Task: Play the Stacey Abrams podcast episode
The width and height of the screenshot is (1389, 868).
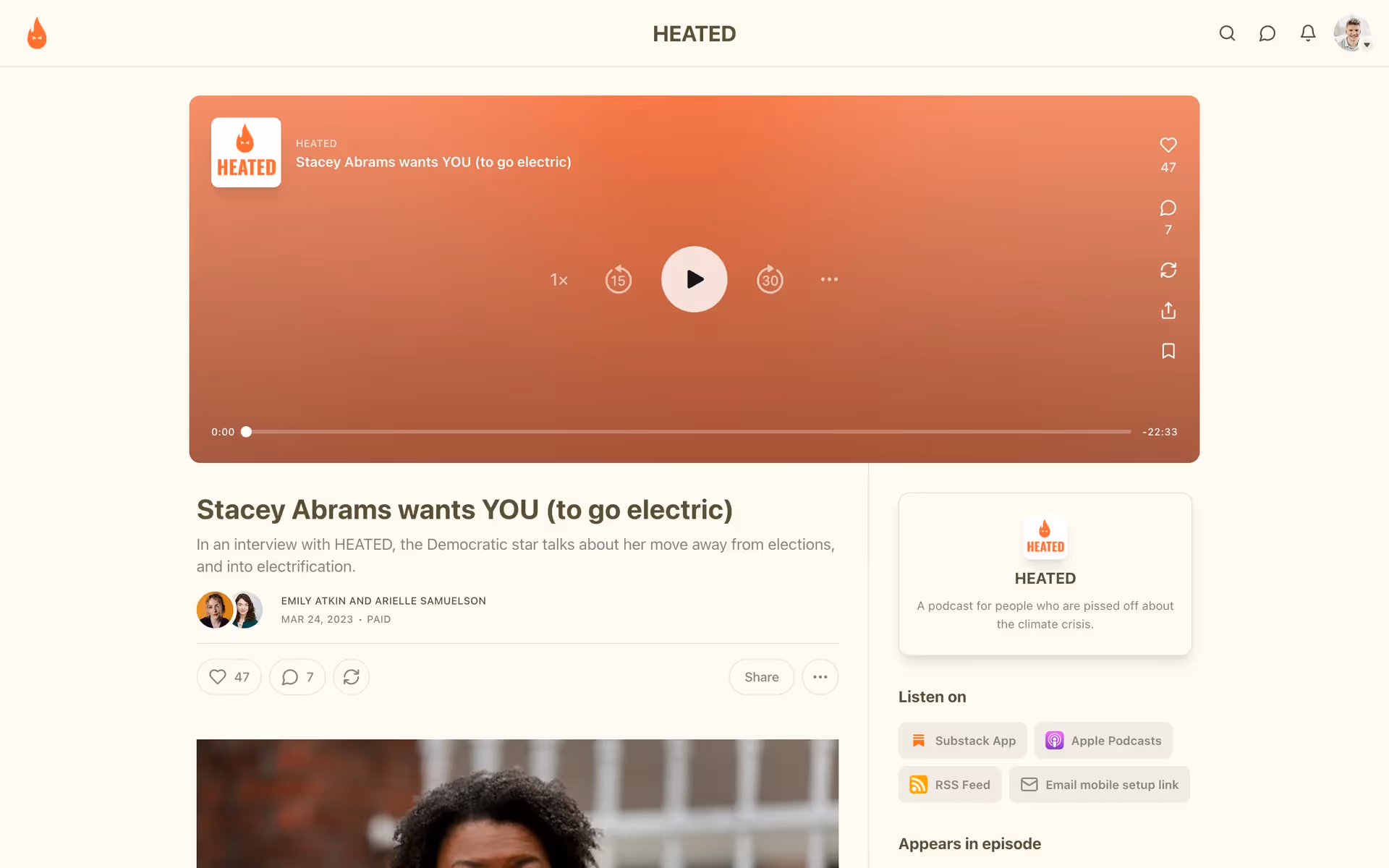Action: pos(694,279)
